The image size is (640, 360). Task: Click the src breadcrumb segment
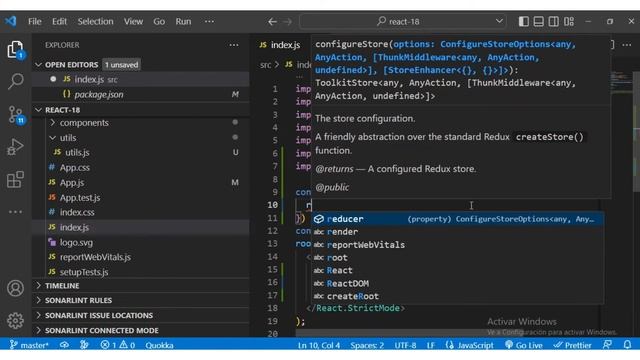[265, 65]
